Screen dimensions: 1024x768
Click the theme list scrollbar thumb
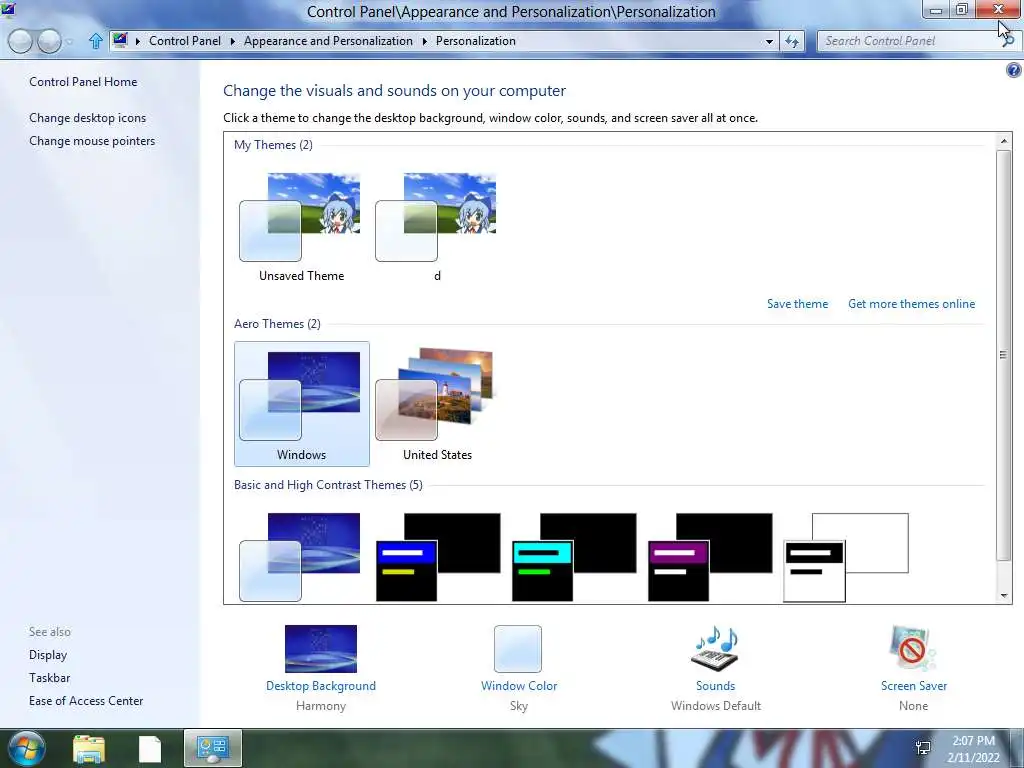pos(1004,355)
